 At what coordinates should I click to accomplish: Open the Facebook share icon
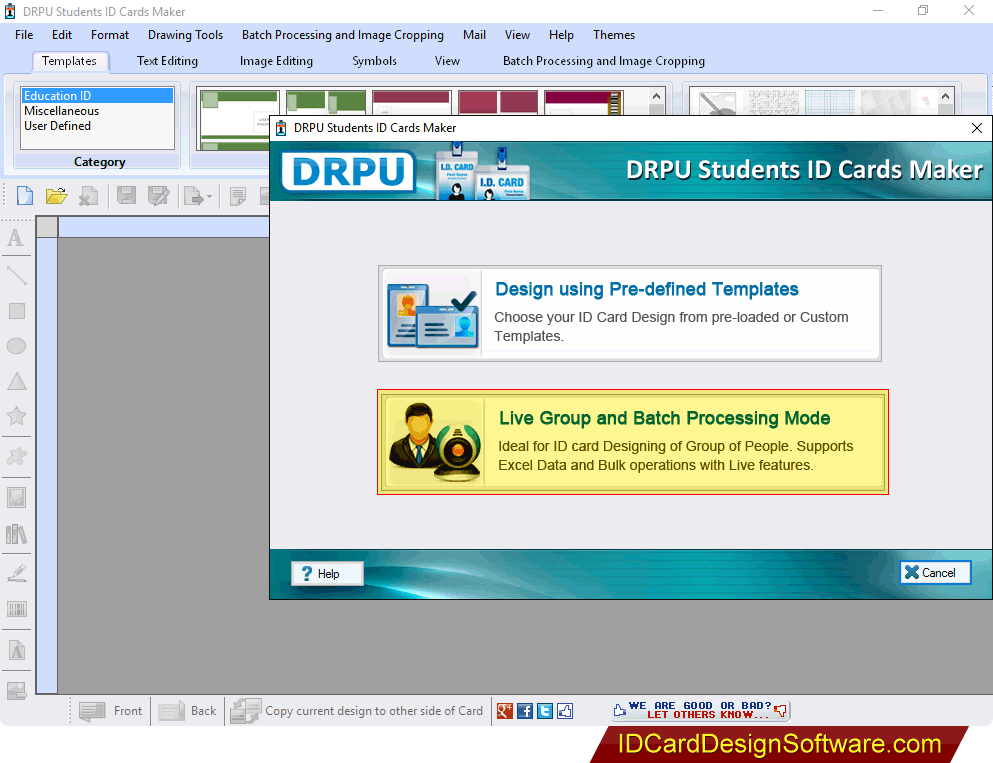coord(525,711)
